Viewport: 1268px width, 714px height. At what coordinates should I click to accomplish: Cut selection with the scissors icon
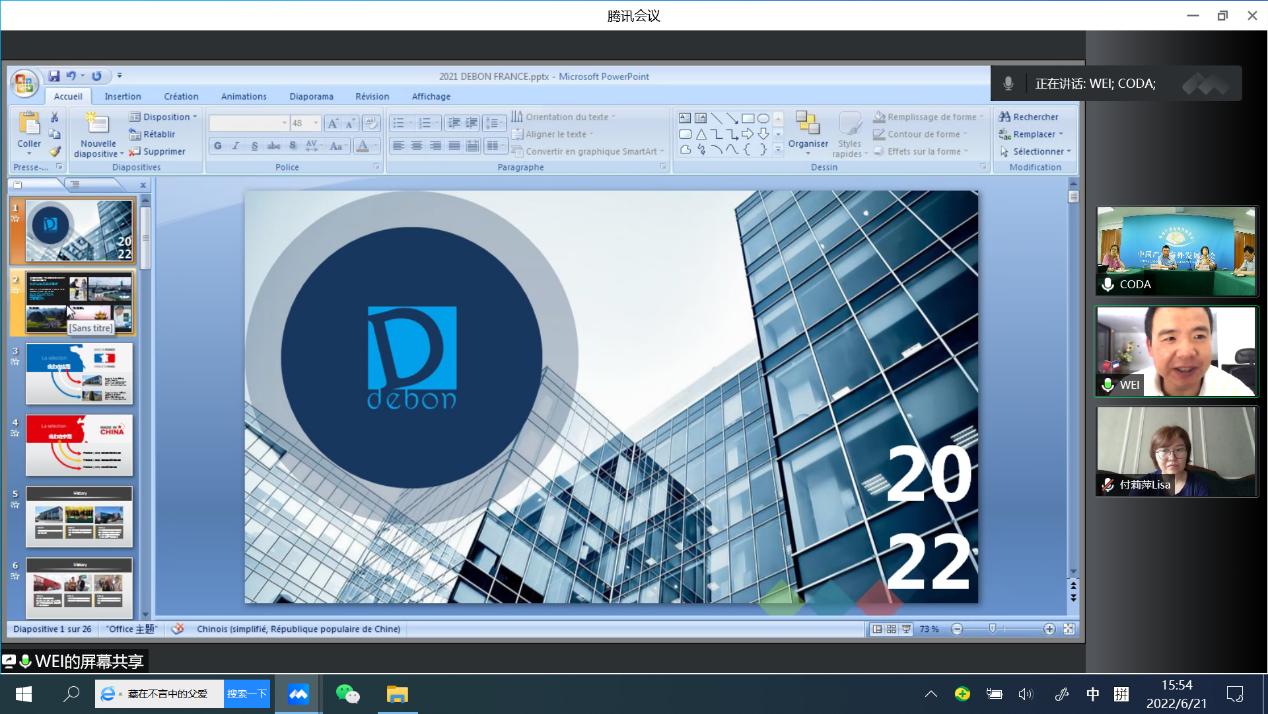click(x=55, y=117)
